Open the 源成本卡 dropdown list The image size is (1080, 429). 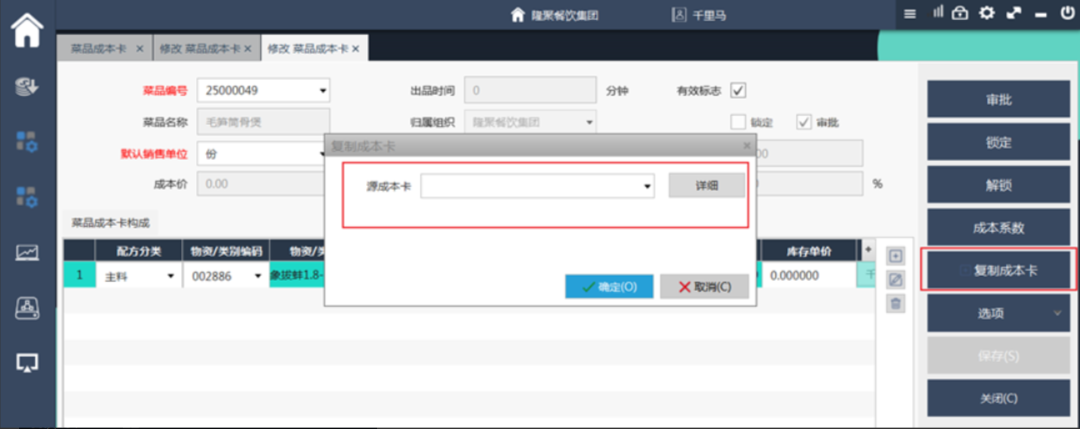click(648, 186)
